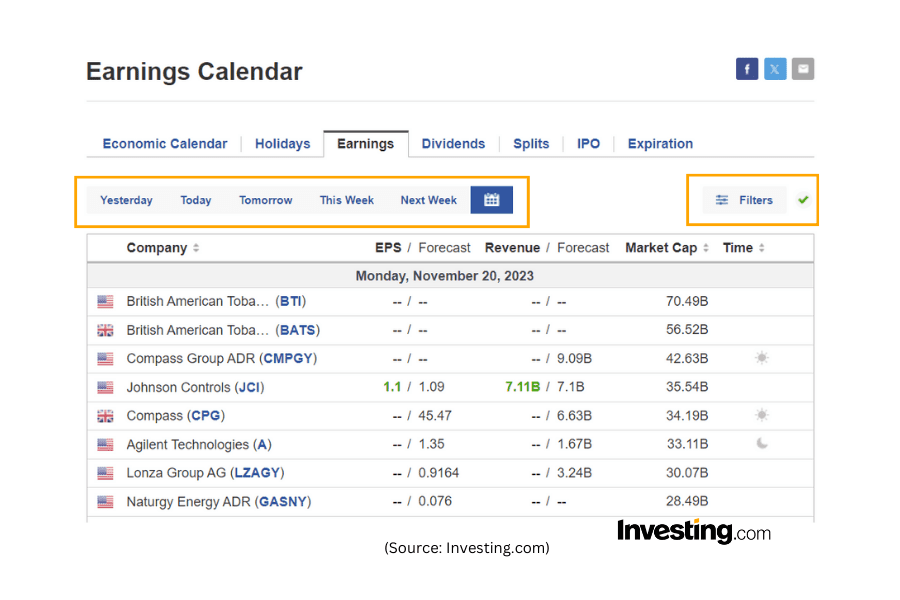Image resolution: width=900 pixels, height=600 pixels.
Task: Open the Holidays tab
Action: (x=282, y=144)
